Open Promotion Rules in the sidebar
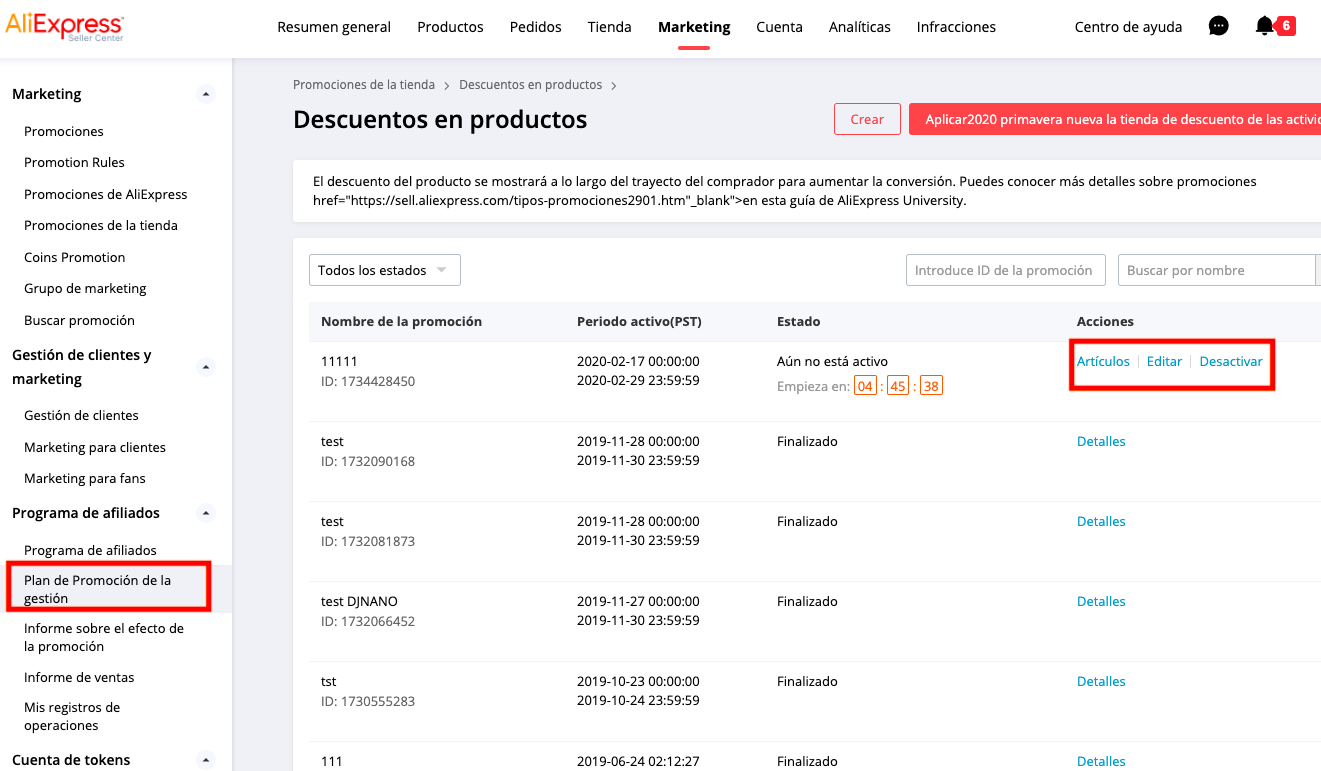Screen dimensions: 1321x771 point(74,162)
